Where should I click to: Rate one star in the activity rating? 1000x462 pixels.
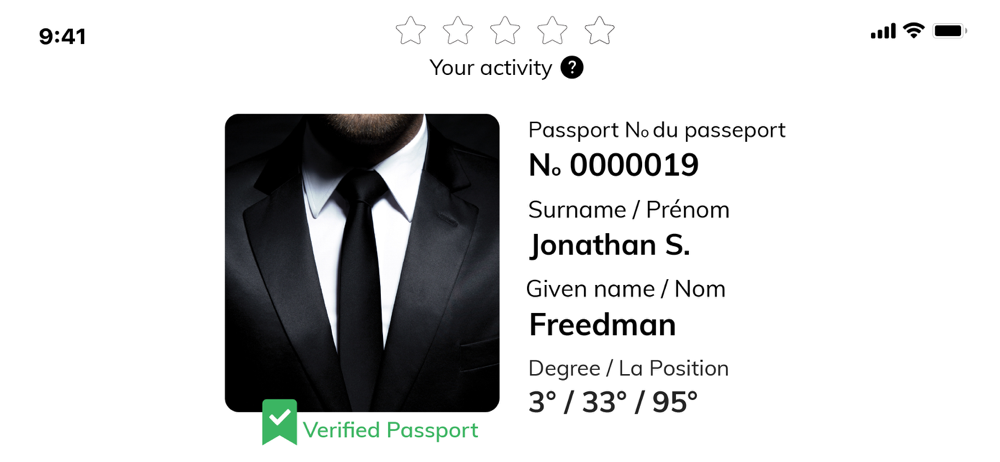[x=410, y=31]
